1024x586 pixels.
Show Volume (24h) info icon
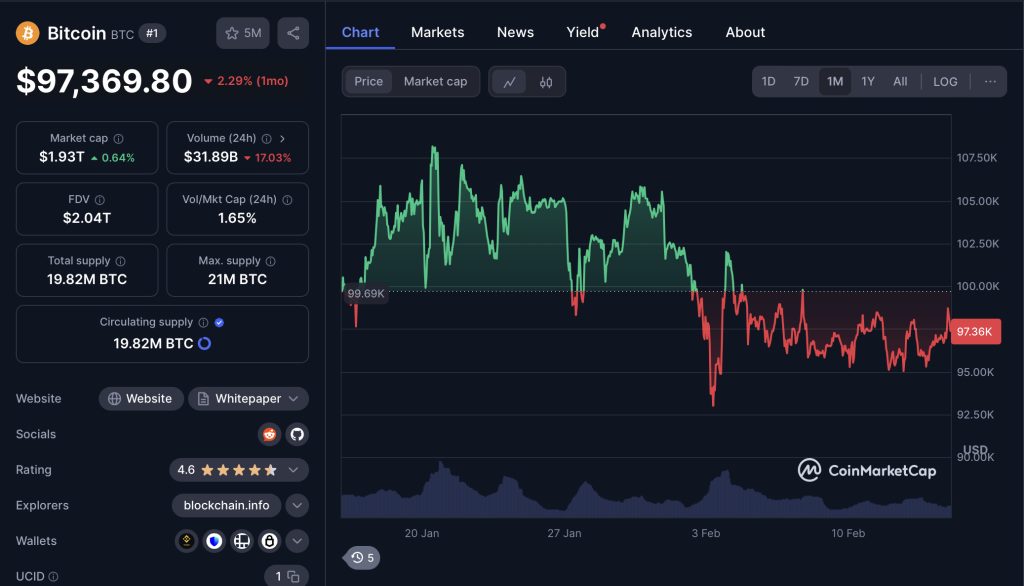pos(266,138)
